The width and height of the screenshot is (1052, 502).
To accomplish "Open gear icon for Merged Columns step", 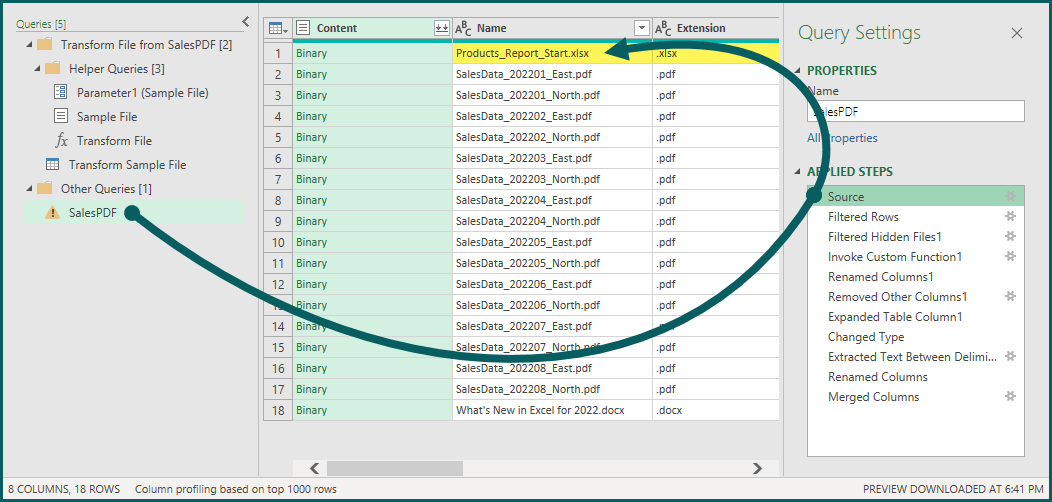I will (1011, 397).
